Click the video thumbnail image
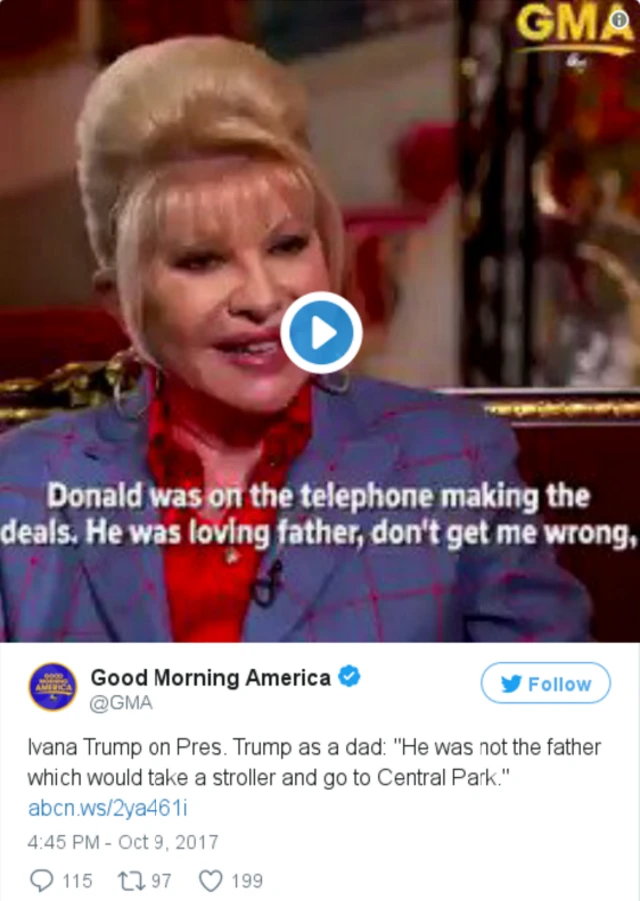Viewport: 640px width, 901px height. pos(320,321)
